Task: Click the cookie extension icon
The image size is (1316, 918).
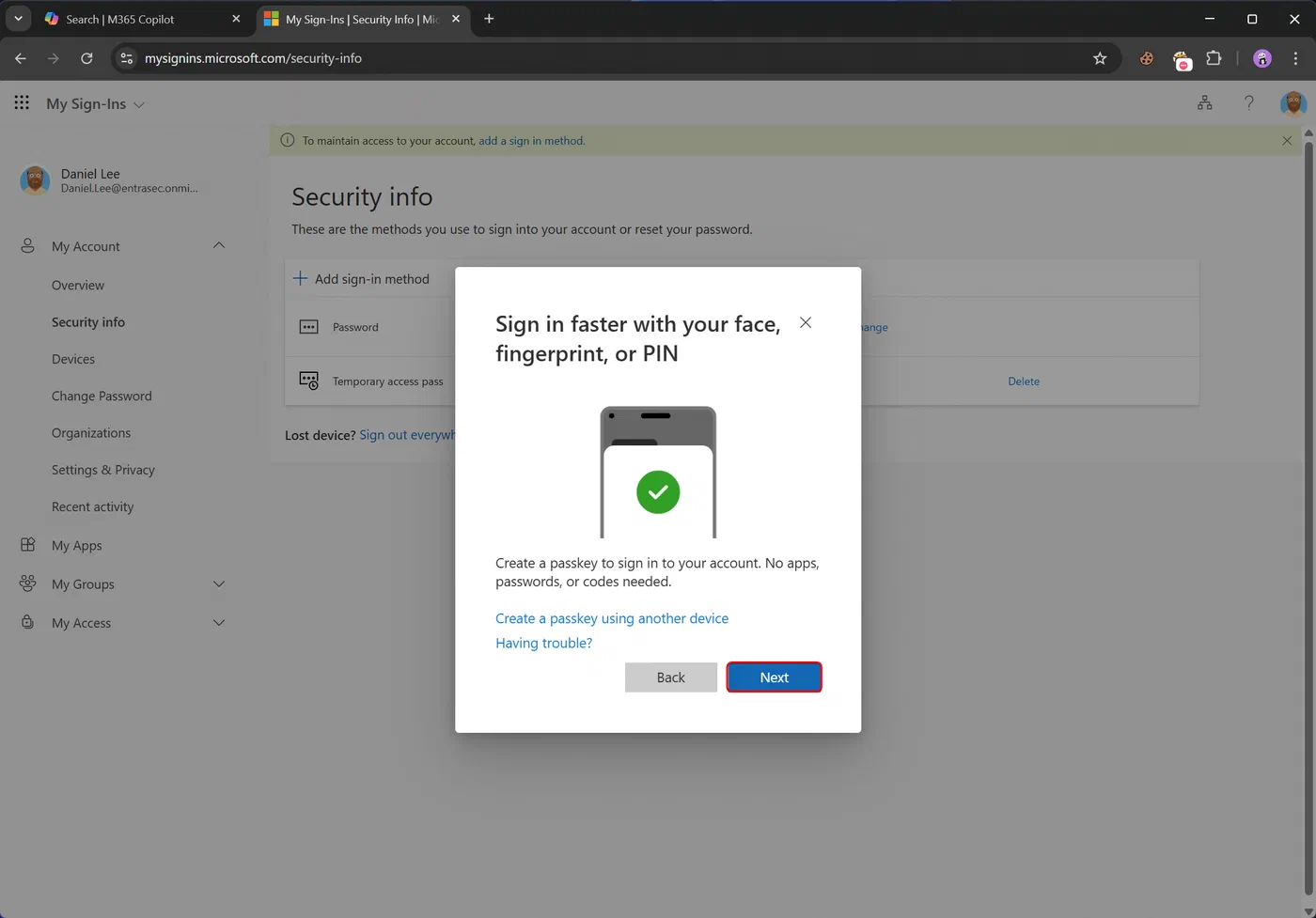Action: tap(1147, 58)
